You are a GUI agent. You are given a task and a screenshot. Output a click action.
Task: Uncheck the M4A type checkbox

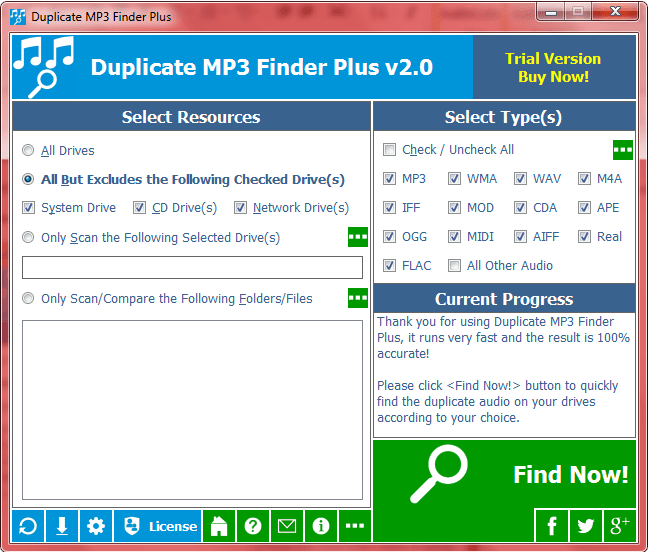click(x=584, y=178)
